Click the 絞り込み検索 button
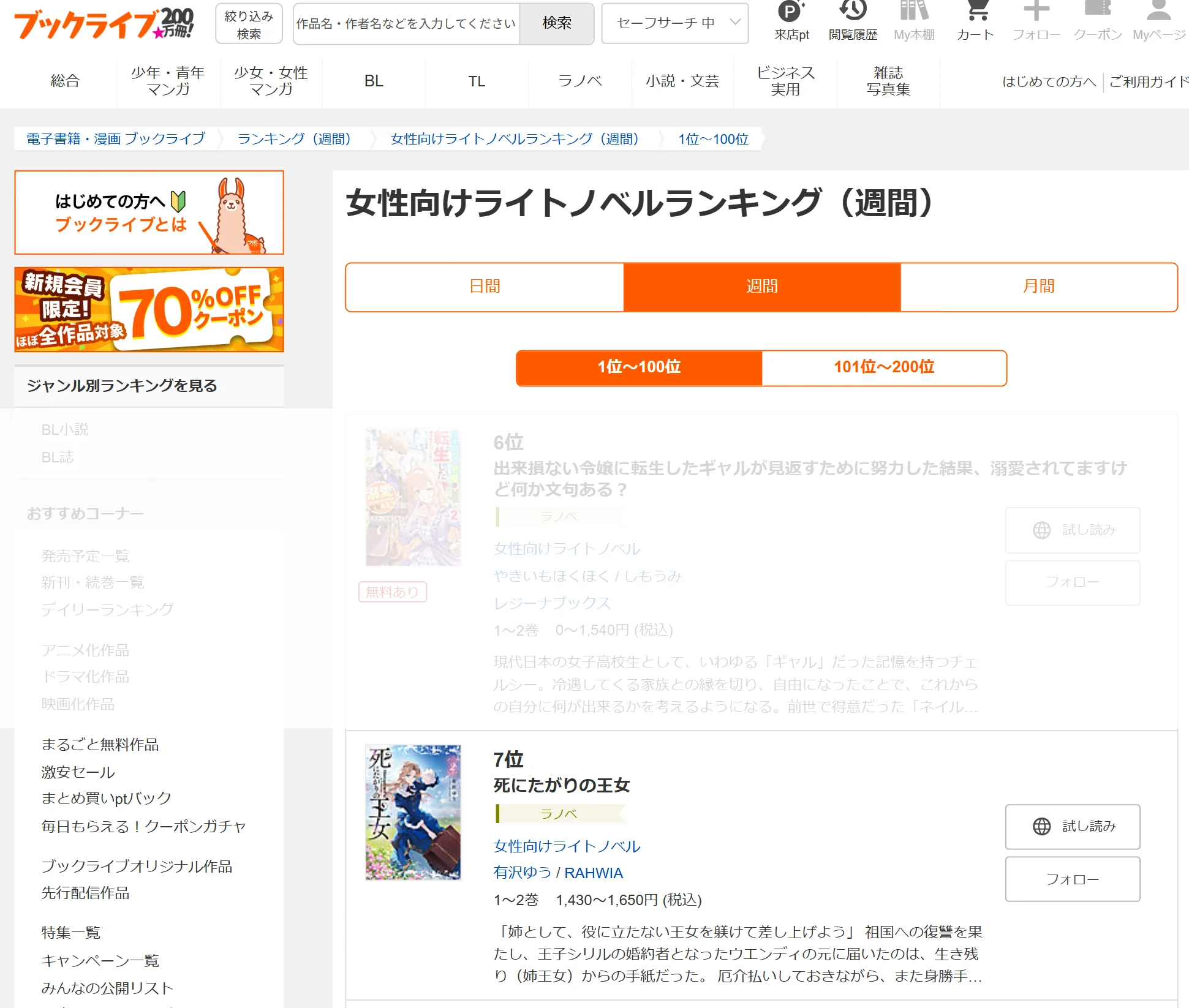 click(x=249, y=23)
